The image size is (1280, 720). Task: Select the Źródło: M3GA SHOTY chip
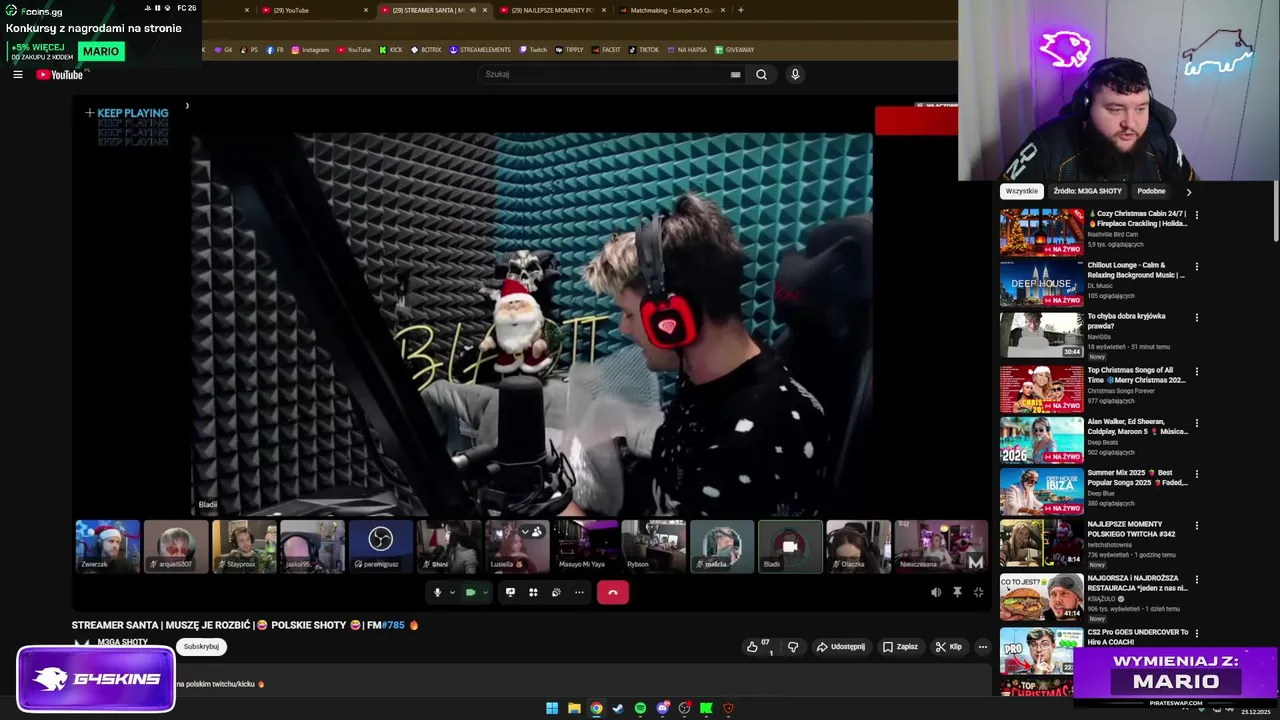[1088, 191]
